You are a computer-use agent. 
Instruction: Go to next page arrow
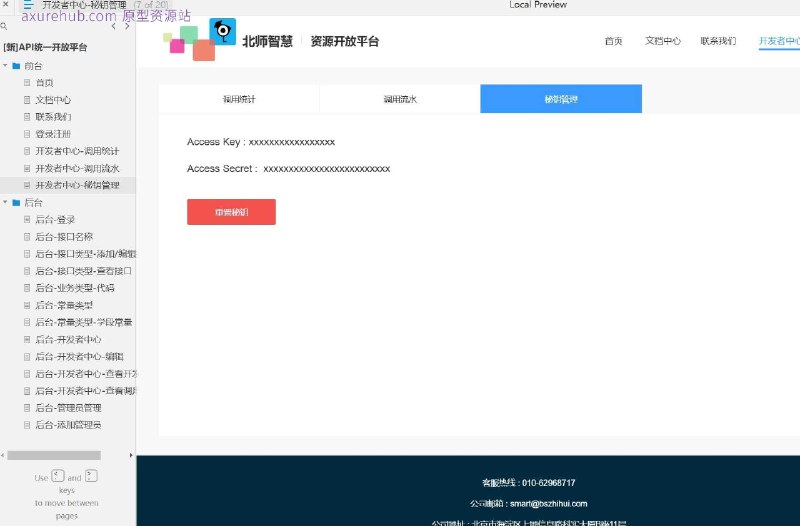coord(127,26)
